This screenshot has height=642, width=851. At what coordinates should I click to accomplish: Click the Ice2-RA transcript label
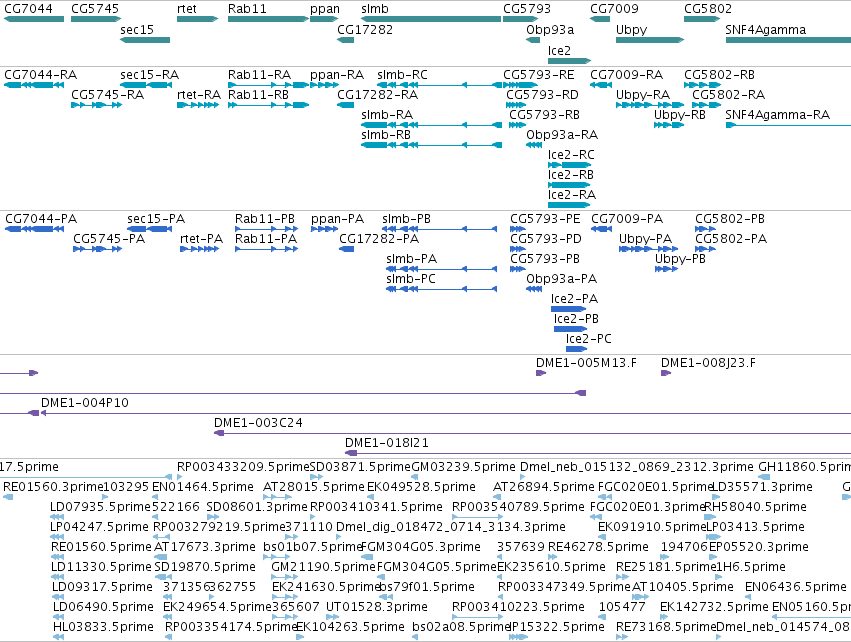tap(571, 194)
